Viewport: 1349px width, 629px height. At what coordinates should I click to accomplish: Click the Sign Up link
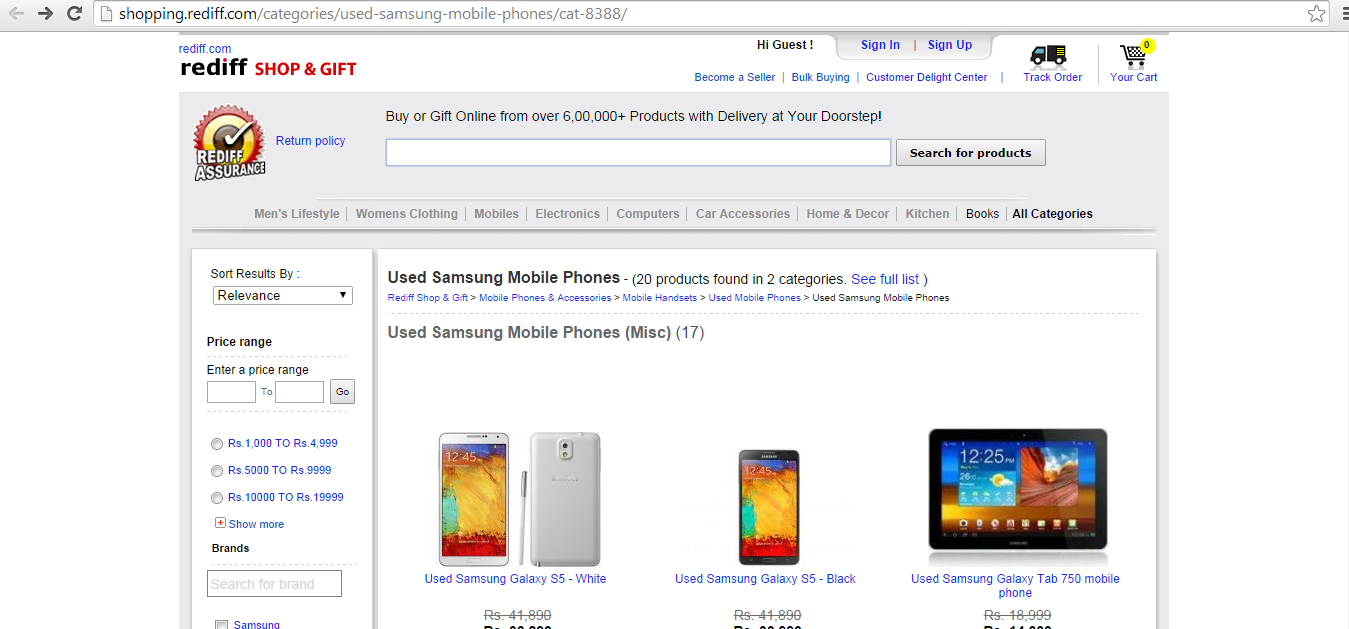point(949,45)
